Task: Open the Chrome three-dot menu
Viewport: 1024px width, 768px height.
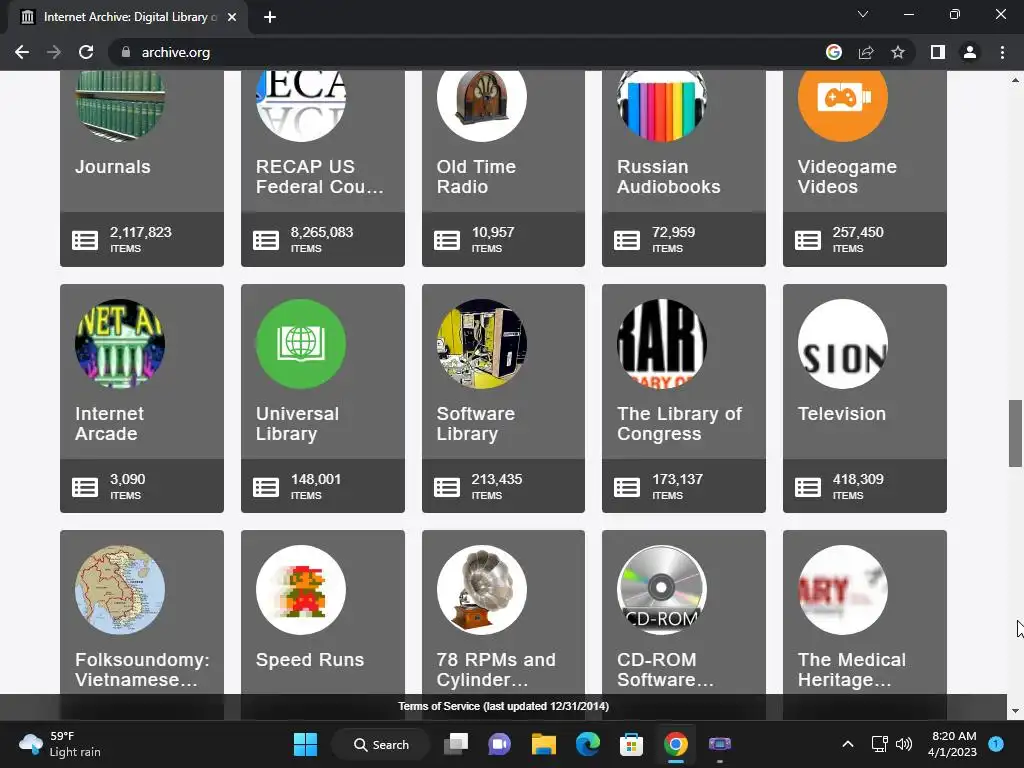Action: pyautogui.click(x=1002, y=52)
